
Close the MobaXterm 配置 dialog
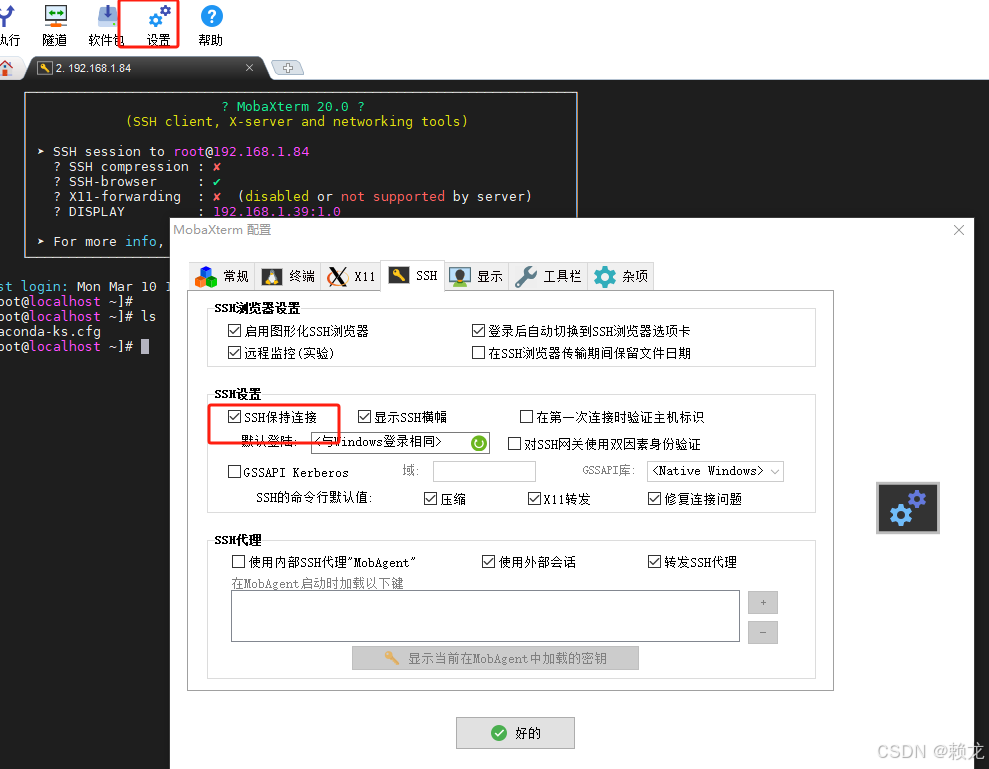tap(959, 230)
